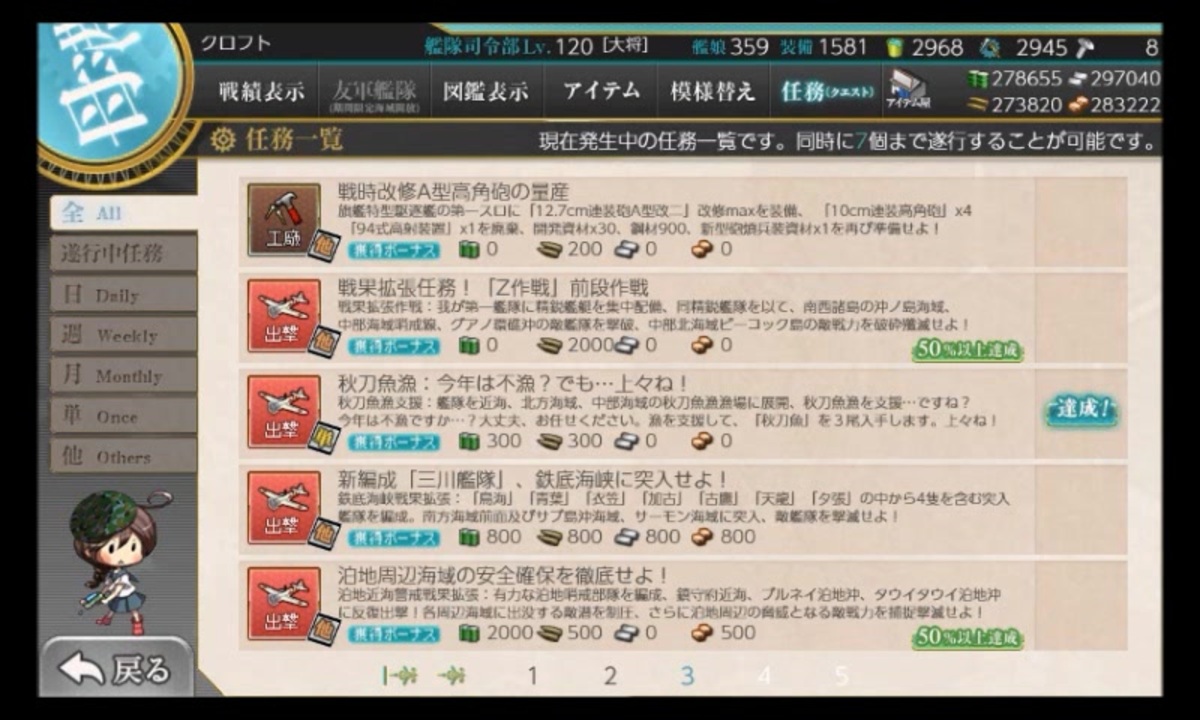Click the 工廠 hammer quest icon

(284, 220)
